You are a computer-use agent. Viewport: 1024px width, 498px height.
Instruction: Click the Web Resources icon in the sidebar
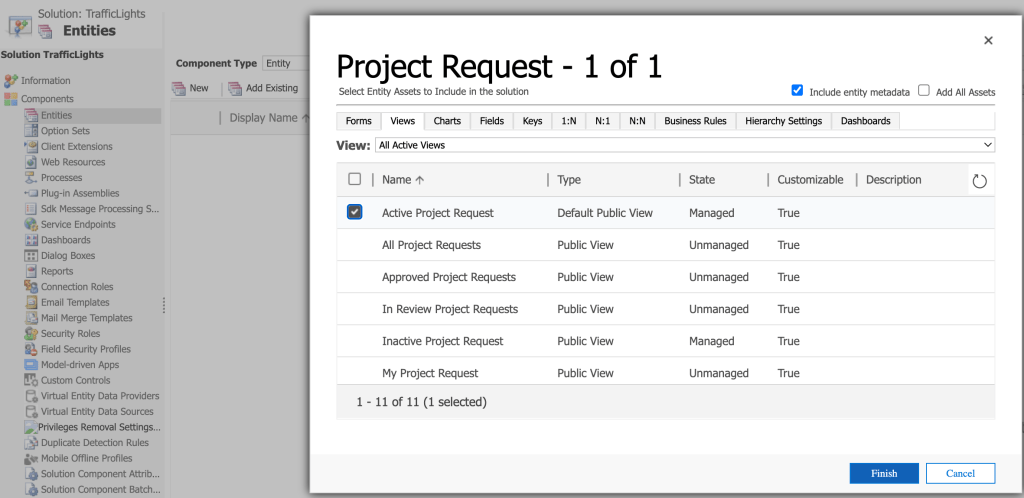pyautogui.click(x=32, y=162)
